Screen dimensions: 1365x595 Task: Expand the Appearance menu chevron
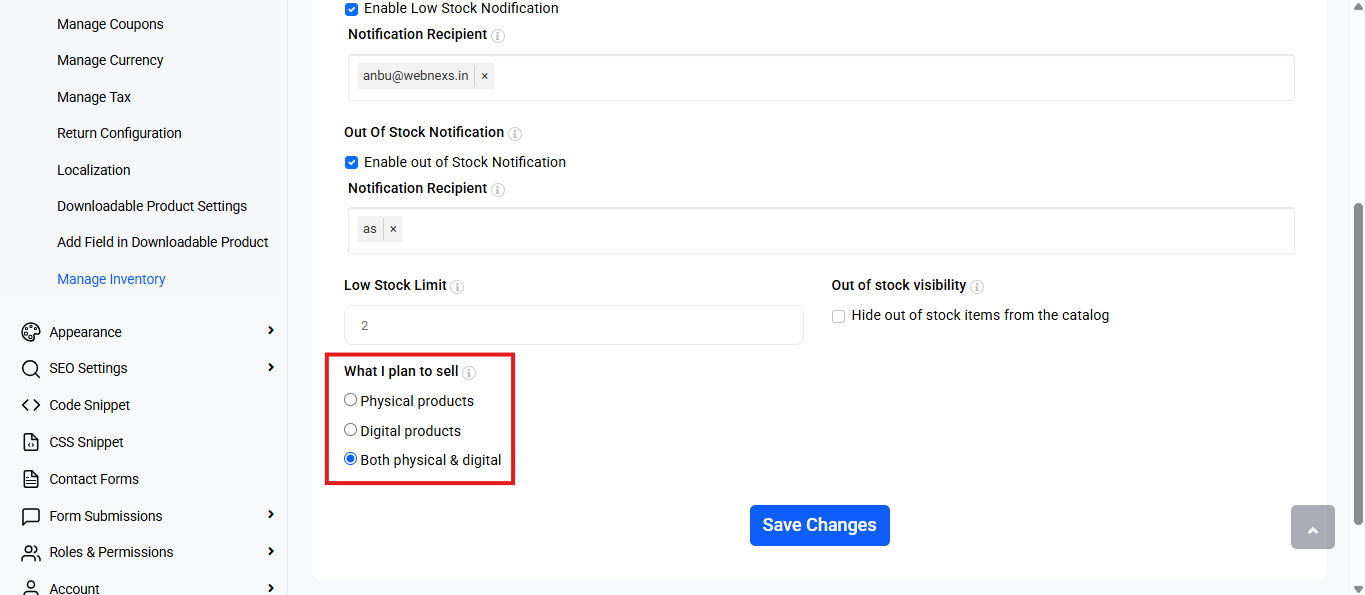point(270,331)
